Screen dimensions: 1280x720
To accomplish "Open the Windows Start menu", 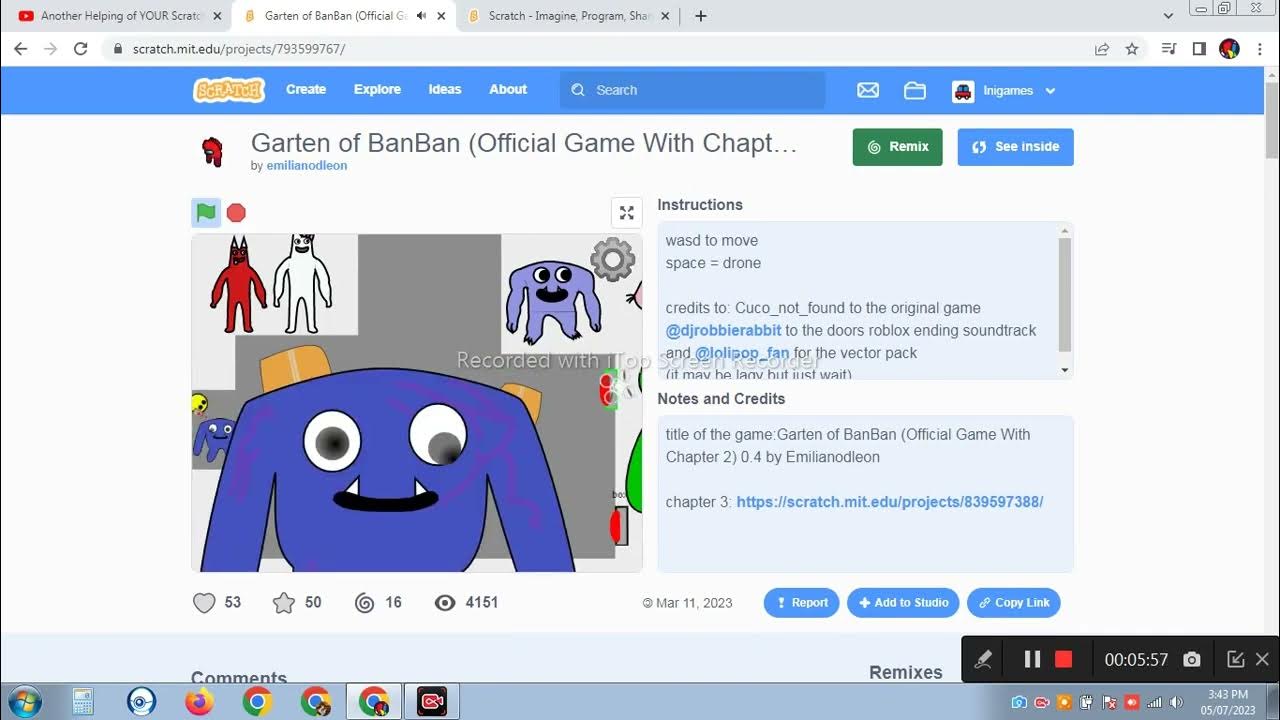I will click(23, 702).
